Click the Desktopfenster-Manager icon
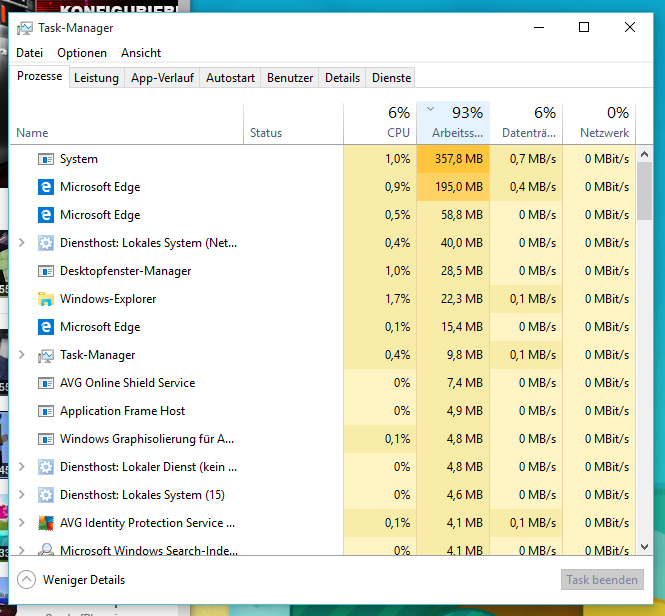 click(46, 271)
